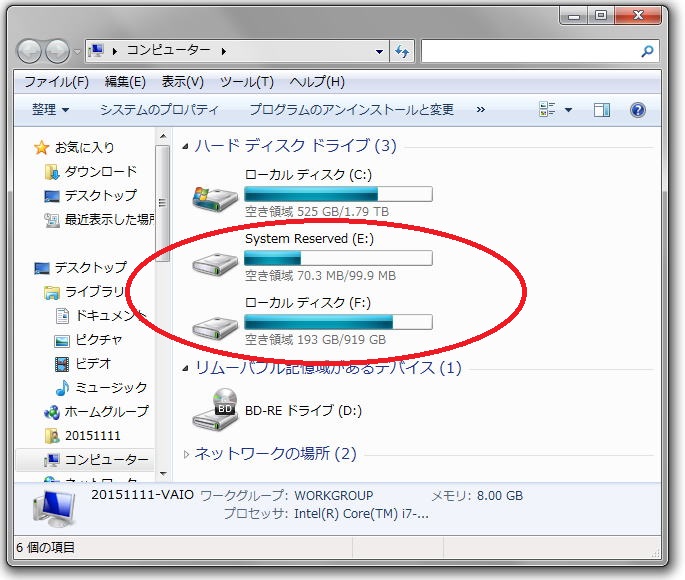Open the ツール(T) menu

[x=246, y=81]
